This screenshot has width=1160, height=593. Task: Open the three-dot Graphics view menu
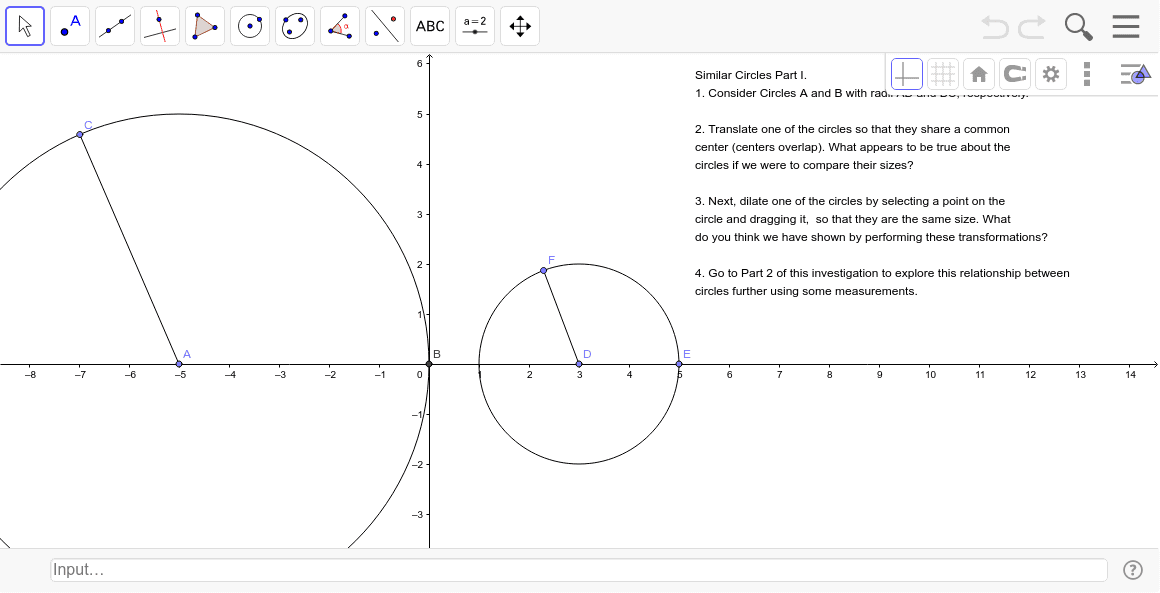1087,73
